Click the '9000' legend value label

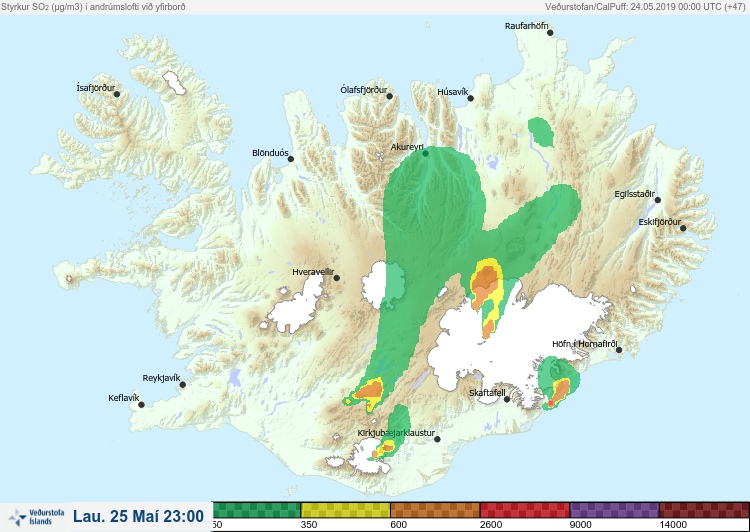[x=580, y=525]
